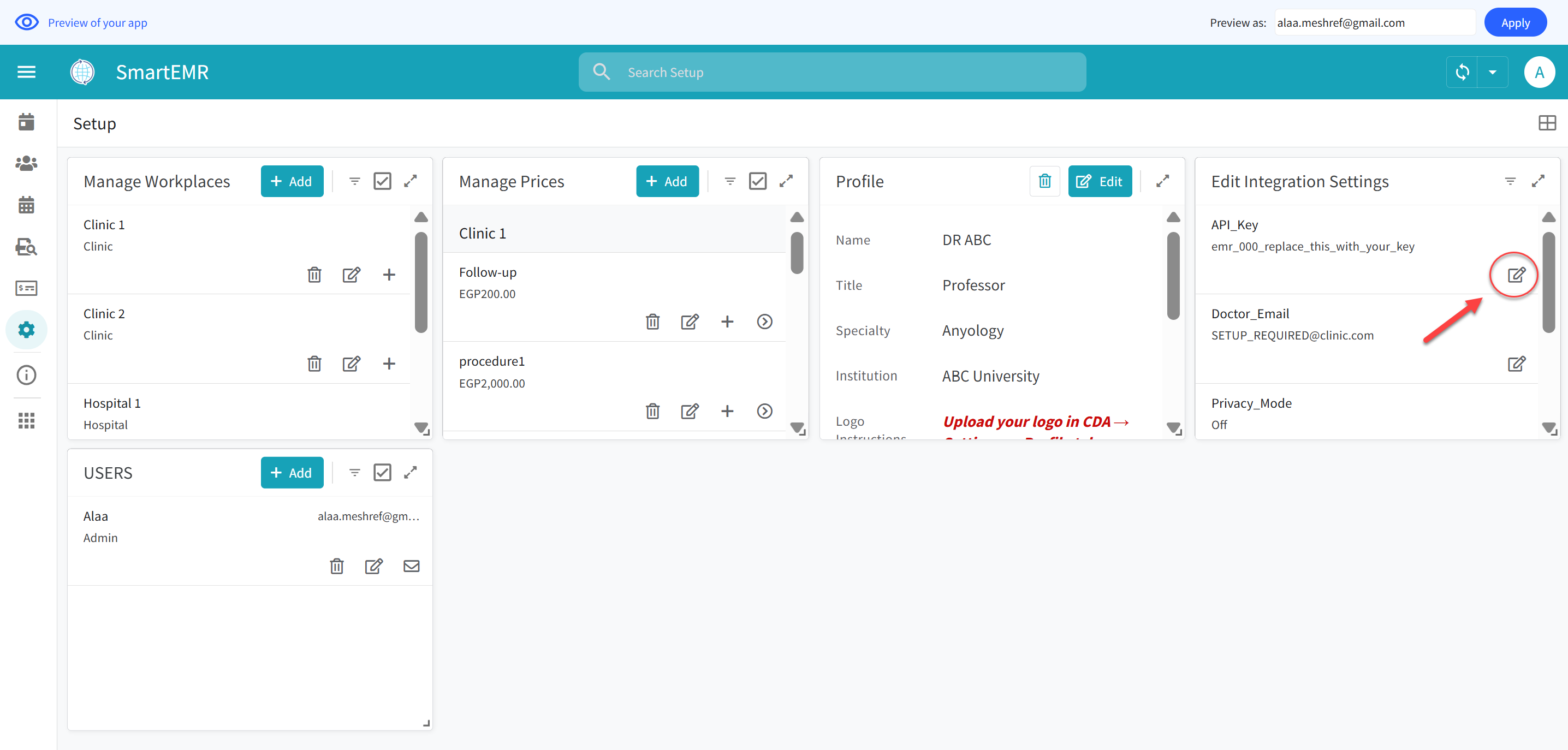Expand details for procedure1
The height and width of the screenshot is (750, 1568).
pyautogui.click(x=764, y=411)
